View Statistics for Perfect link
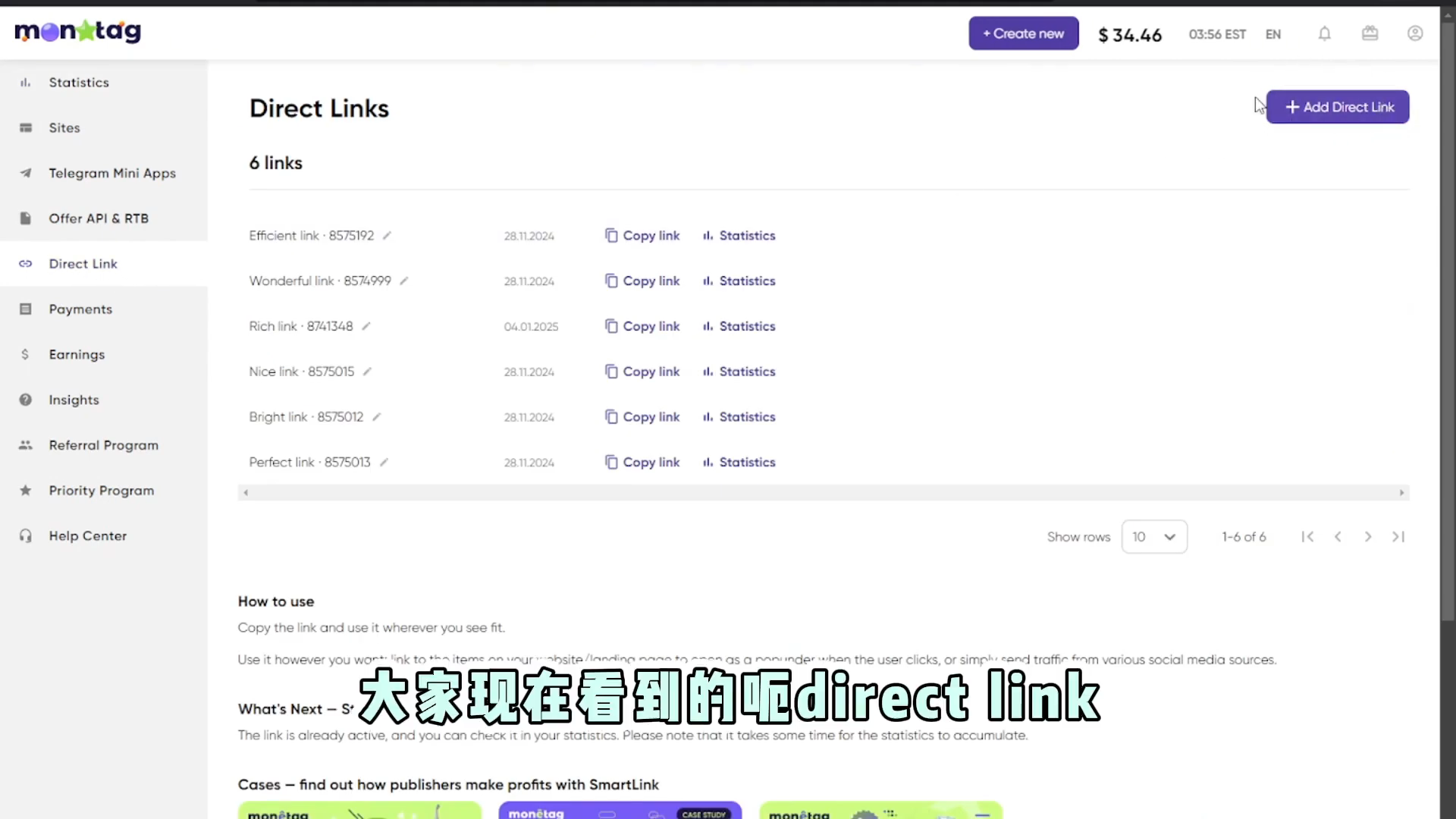This screenshot has width=1456, height=819. 739,462
